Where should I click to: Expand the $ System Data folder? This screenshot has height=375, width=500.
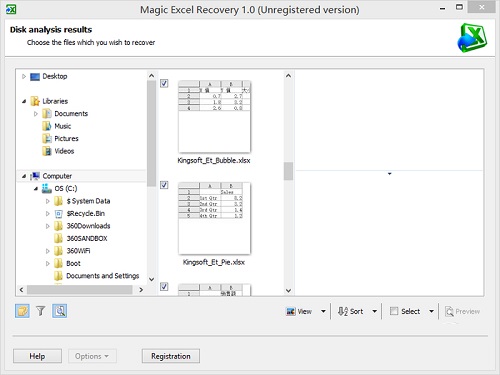(48, 201)
